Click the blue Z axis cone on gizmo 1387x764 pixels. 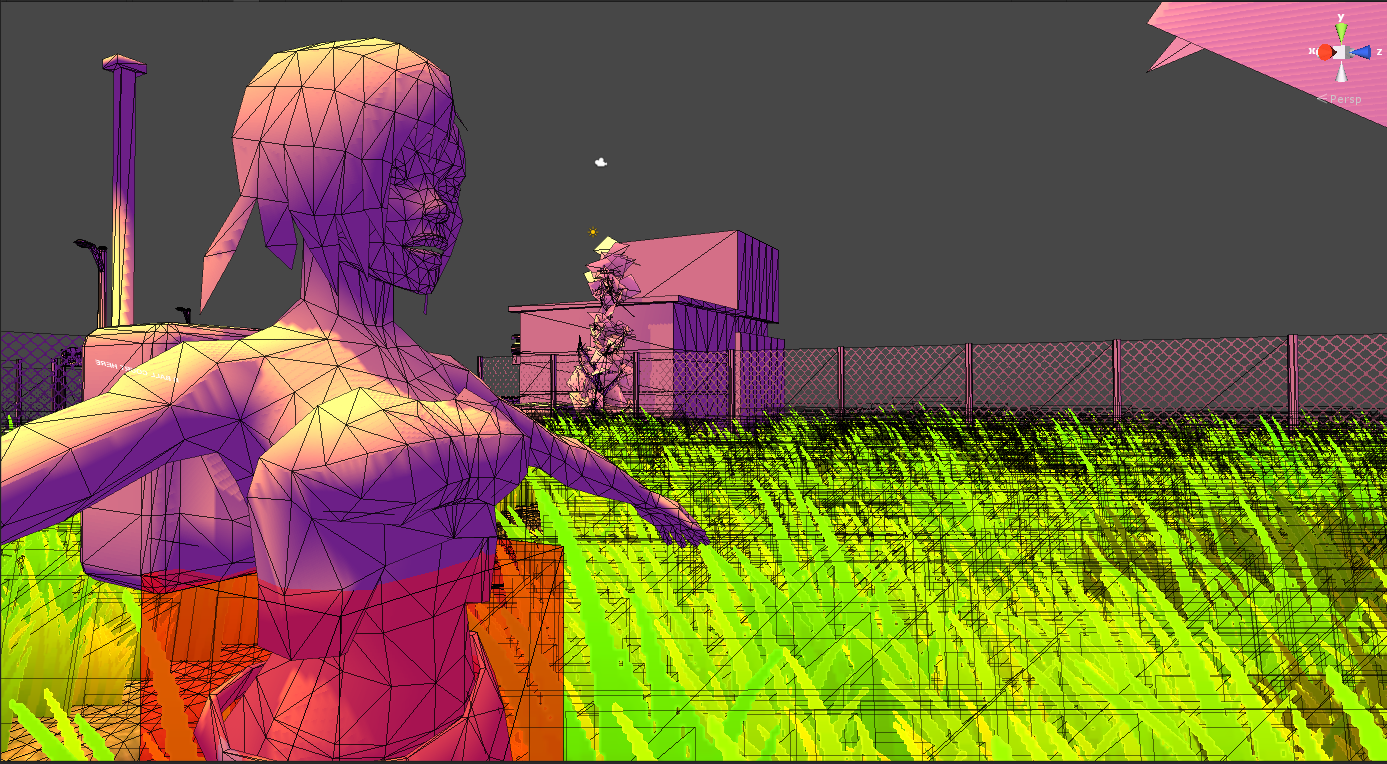(x=1360, y=52)
